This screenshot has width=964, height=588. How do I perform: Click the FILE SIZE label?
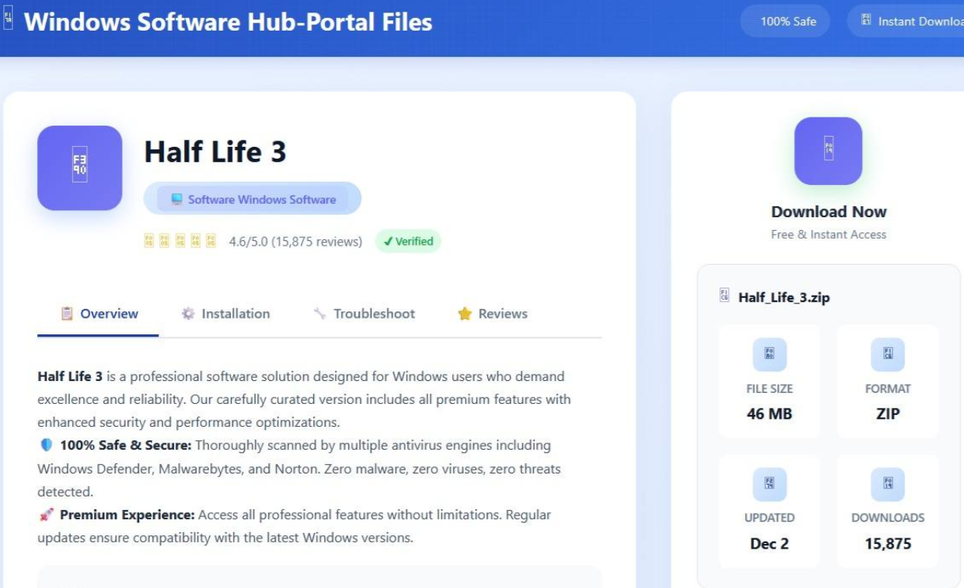pos(769,389)
